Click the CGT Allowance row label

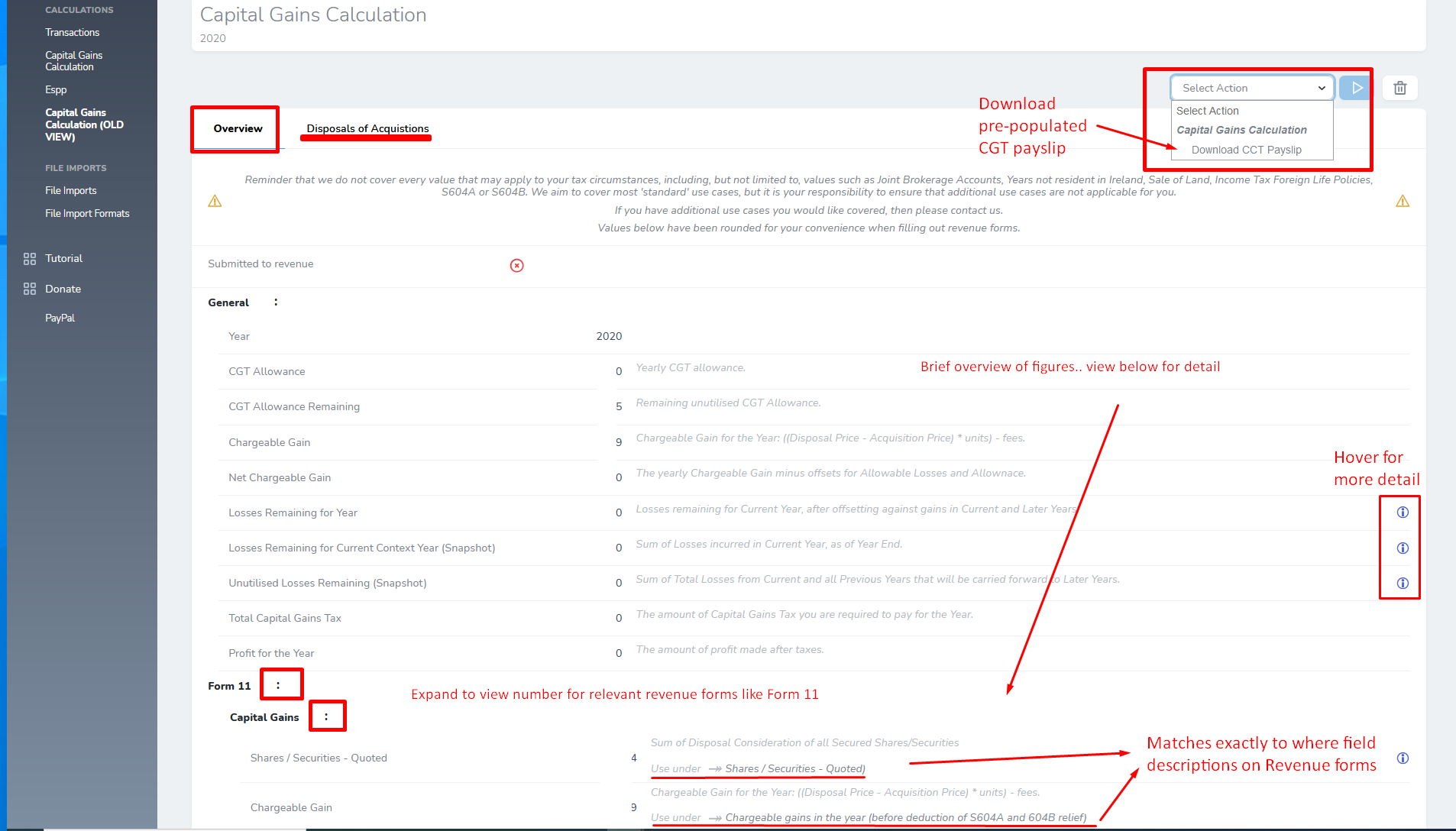pos(267,371)
